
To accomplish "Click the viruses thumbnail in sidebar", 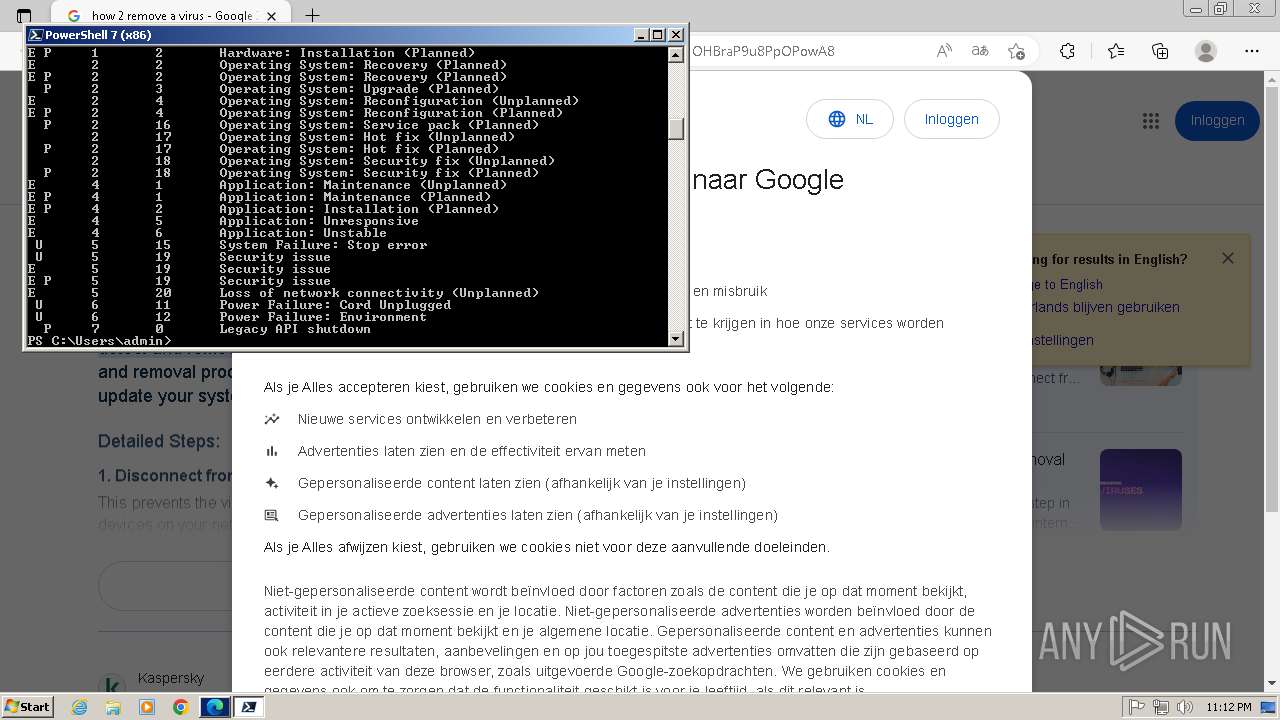I will (x=1141, y=490).
